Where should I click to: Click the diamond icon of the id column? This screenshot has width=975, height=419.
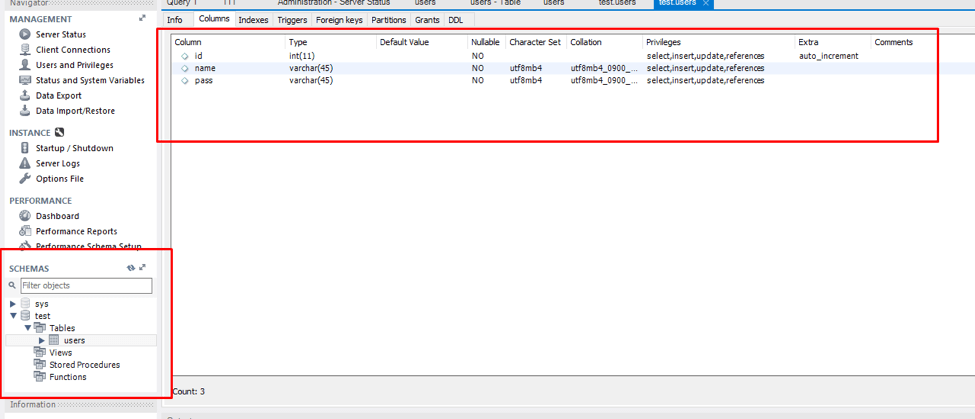click(185, 56)
